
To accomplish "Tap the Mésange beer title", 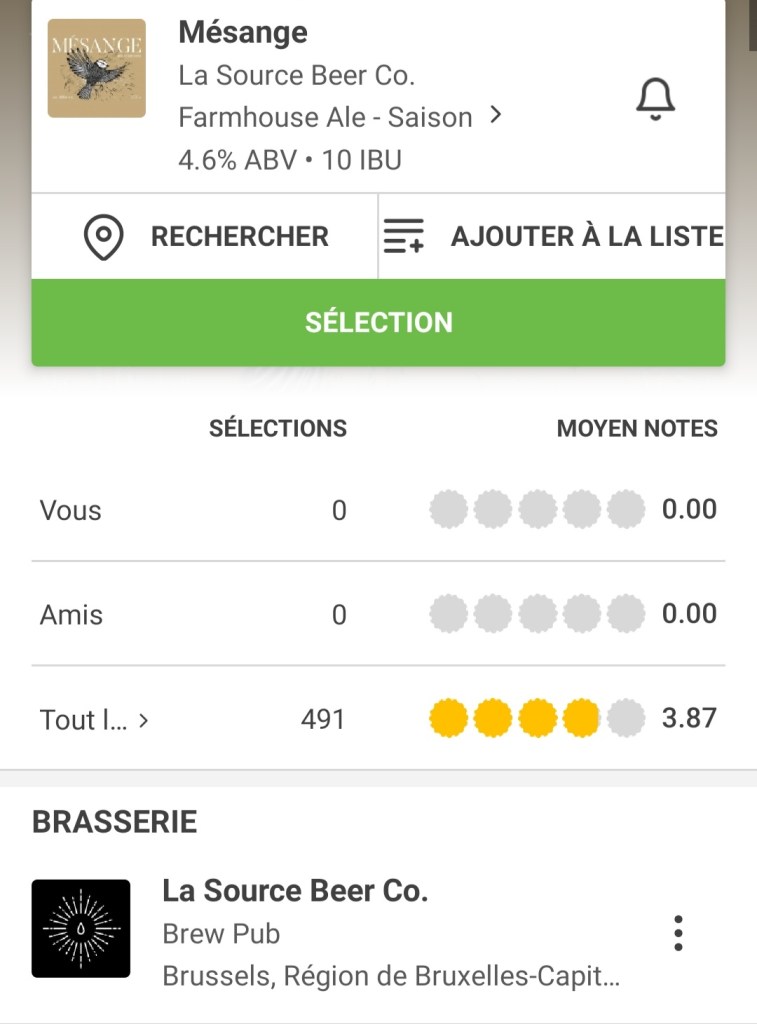I will coord(243,32).
